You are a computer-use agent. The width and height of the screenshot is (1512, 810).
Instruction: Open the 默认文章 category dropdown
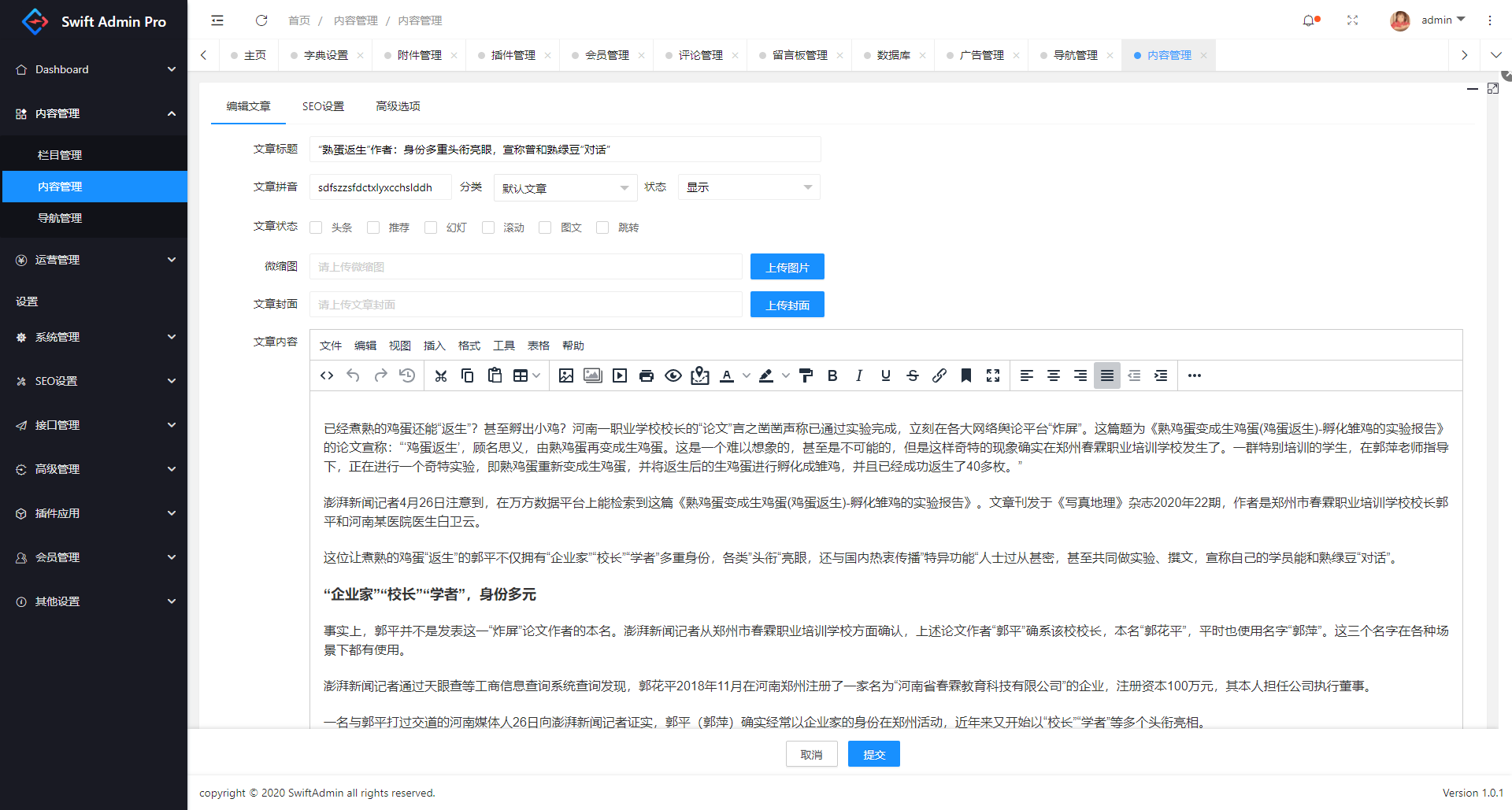[565, 187]
